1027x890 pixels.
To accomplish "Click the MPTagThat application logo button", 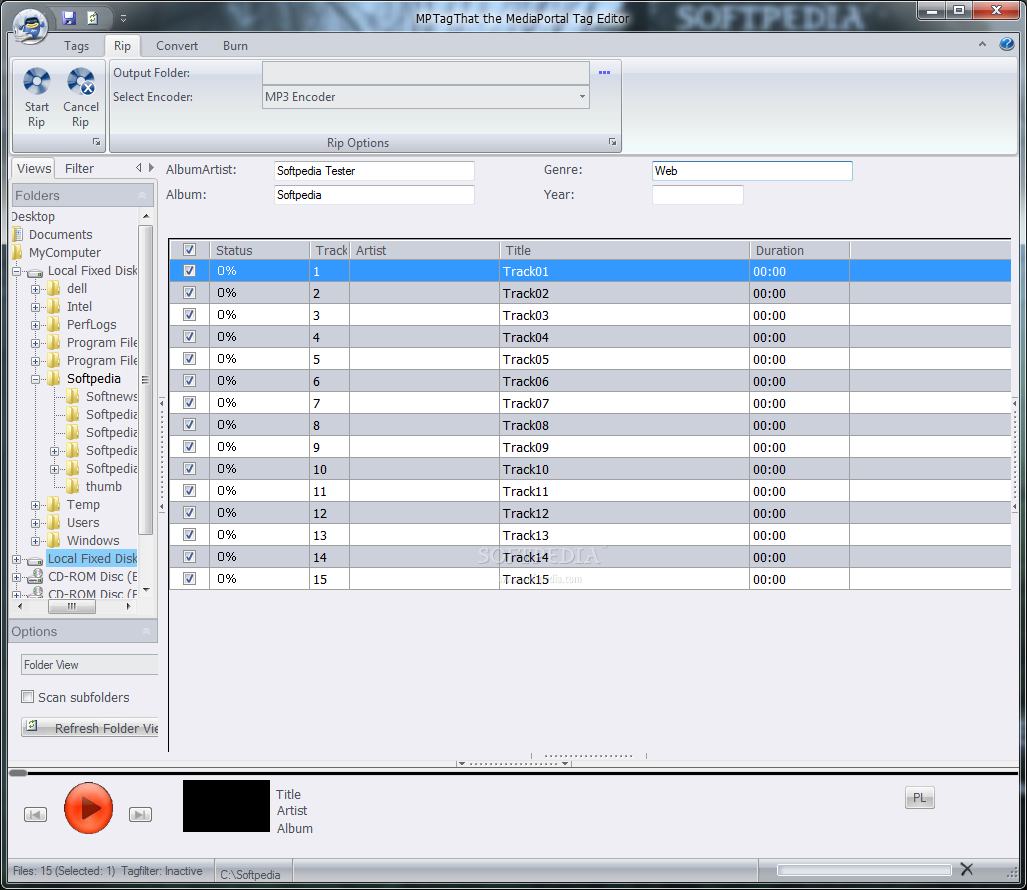I will [29, 26].
